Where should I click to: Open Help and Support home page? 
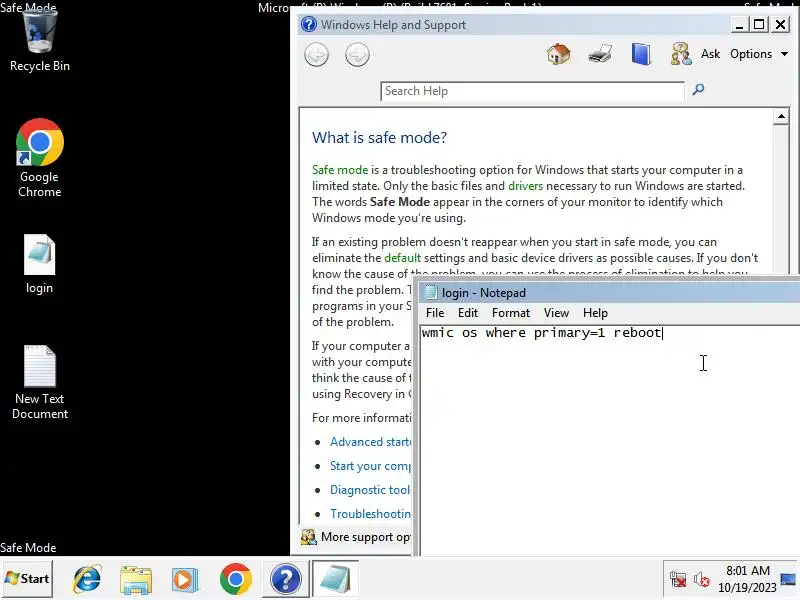tap(559, 54)
